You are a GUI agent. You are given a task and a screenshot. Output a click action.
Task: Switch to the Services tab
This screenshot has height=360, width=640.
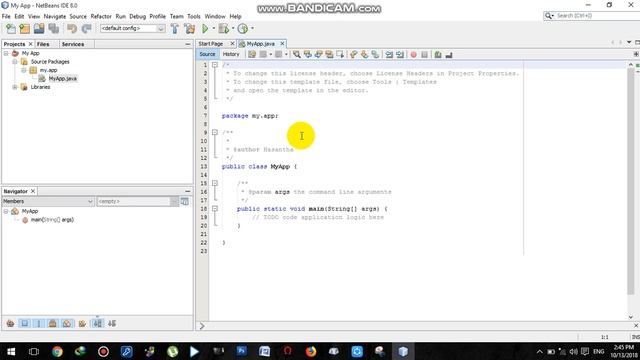click(73, 44)
